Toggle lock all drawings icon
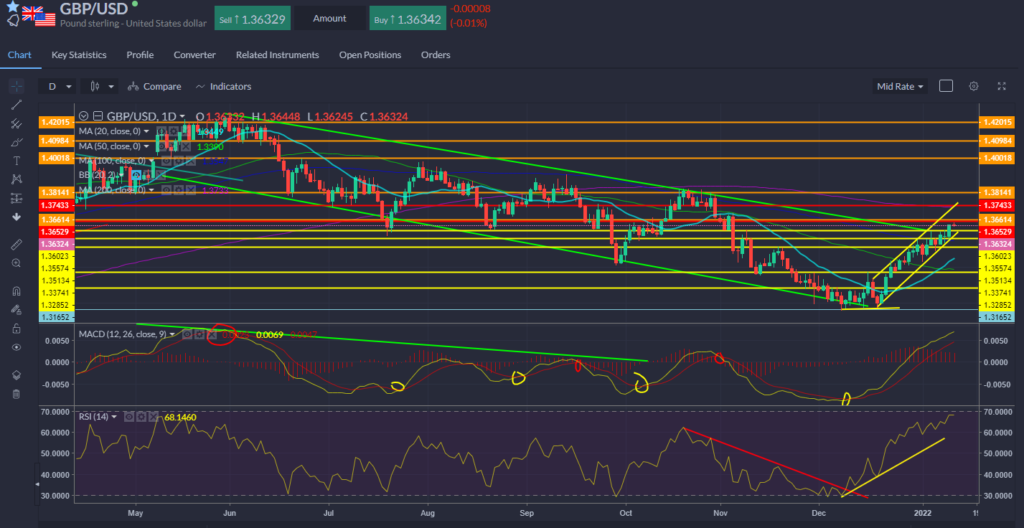Screen dimensions: 1024x528 (15, 328)
